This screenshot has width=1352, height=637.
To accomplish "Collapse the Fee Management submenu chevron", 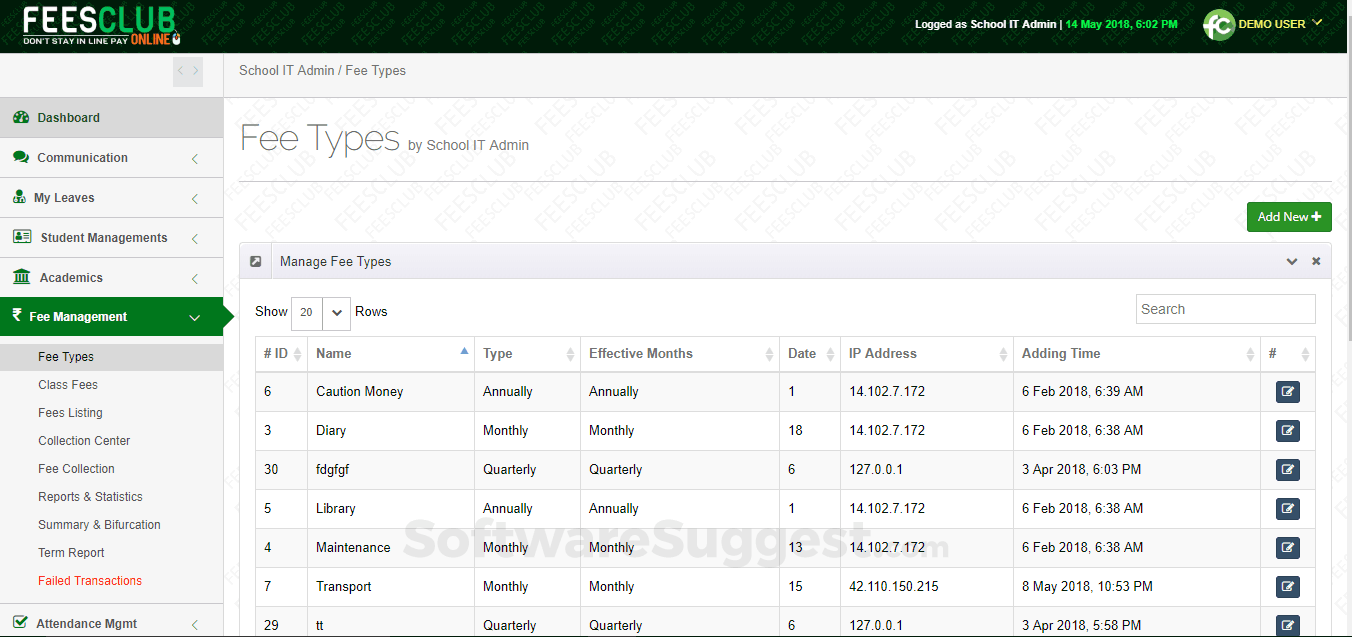I will 195,317.
